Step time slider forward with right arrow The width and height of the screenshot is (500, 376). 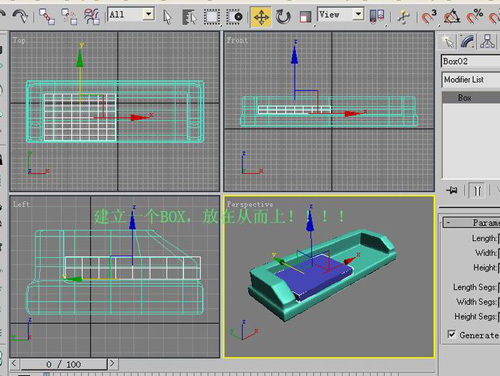tap(112, 363)
